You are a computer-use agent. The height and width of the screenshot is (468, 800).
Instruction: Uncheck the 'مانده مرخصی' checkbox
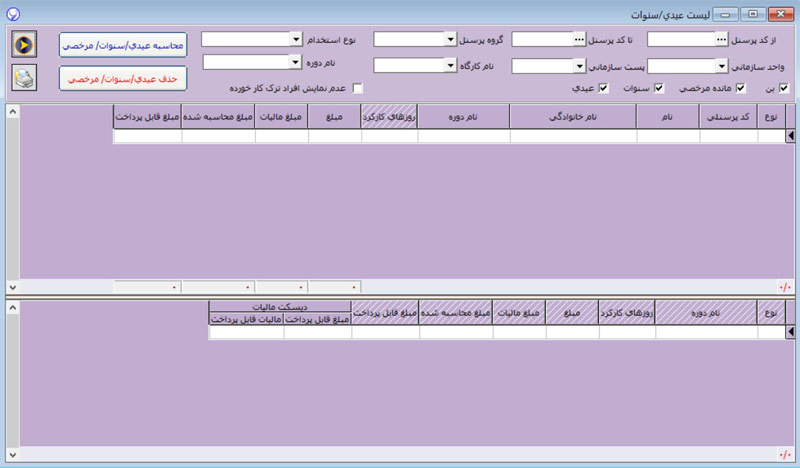click(740, 89)
